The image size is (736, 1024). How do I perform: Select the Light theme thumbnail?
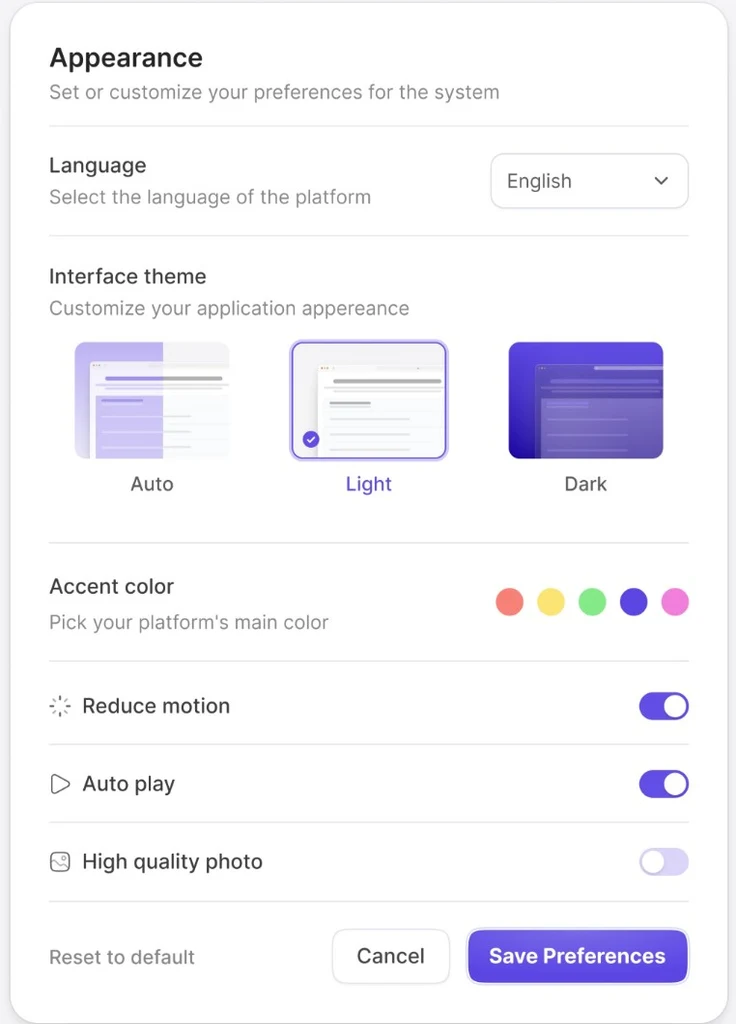[369, 400]
